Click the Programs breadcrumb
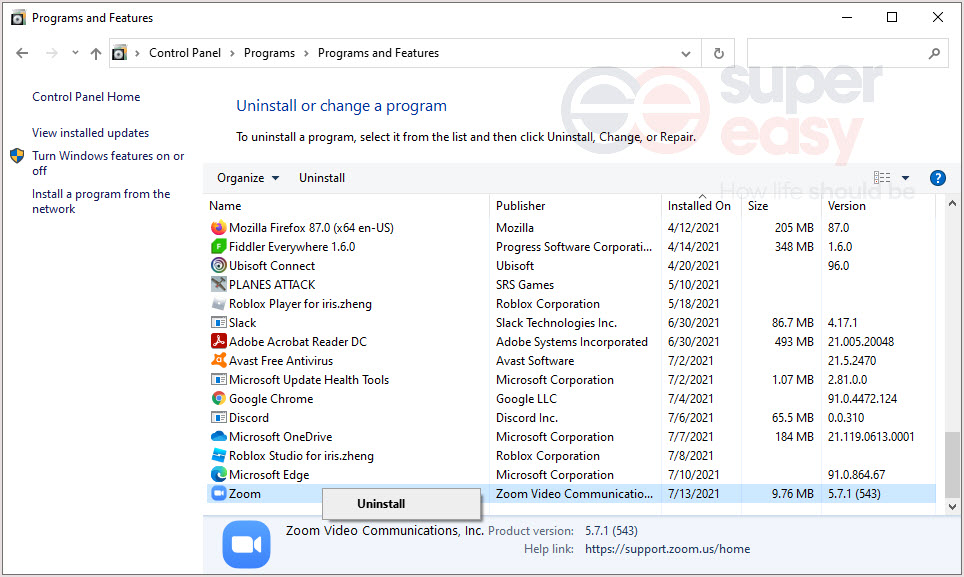Viewport: 964px width, 577px height. pyautogui.click(x=269, y=53)
